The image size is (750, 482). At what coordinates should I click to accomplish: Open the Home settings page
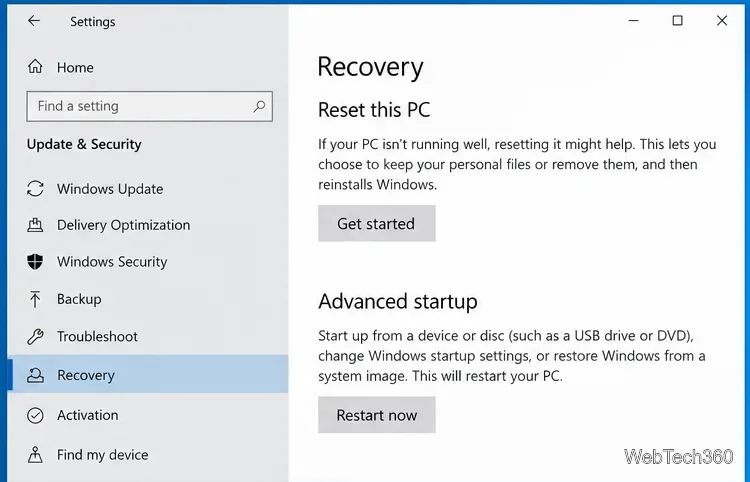coord(75,67)
